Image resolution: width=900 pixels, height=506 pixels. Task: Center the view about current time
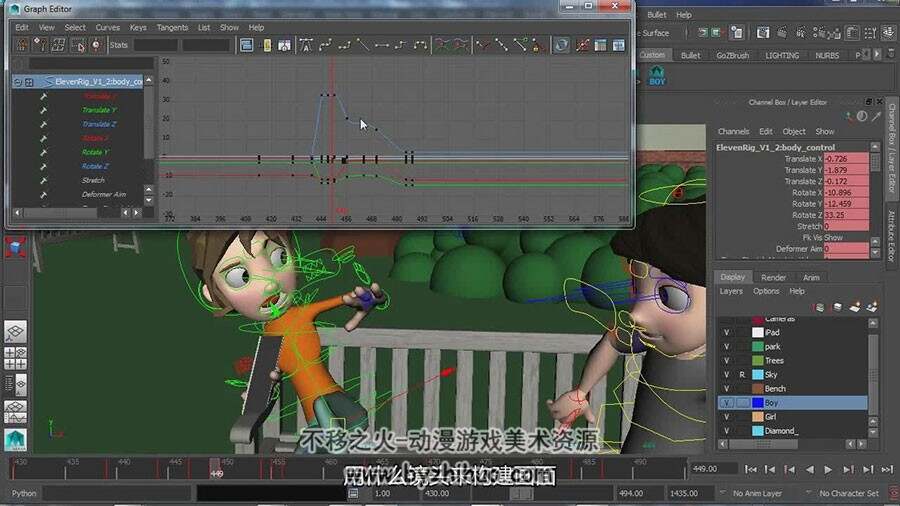(285, 45)
